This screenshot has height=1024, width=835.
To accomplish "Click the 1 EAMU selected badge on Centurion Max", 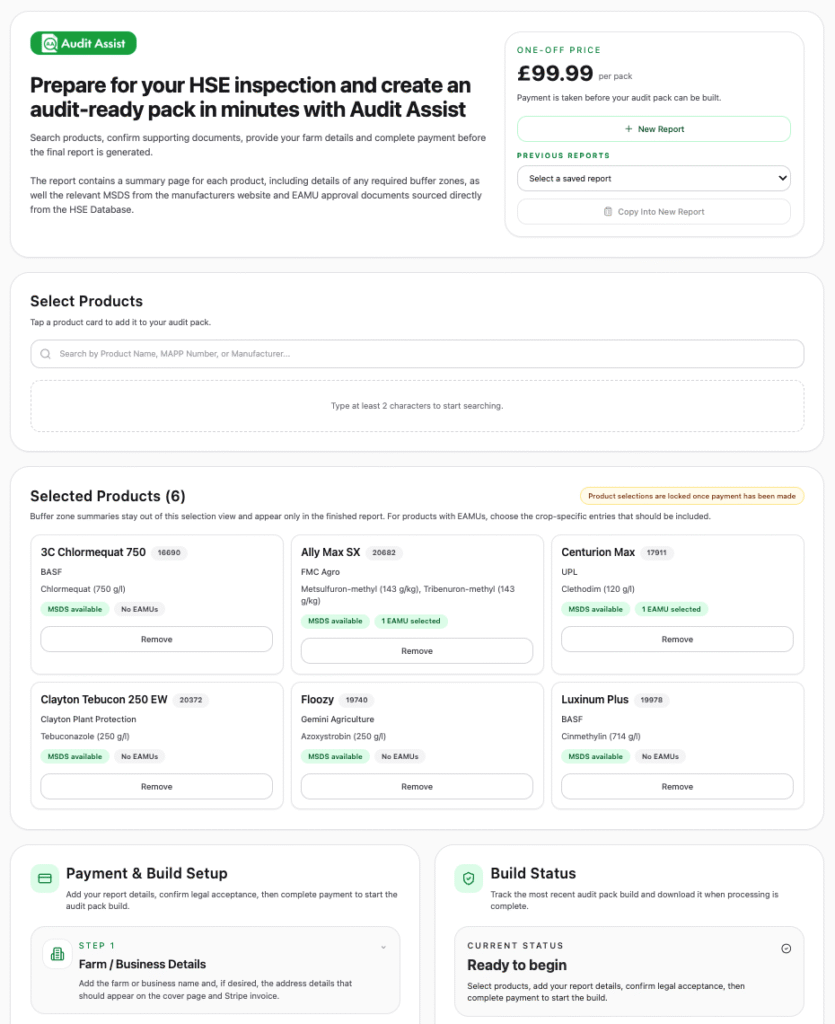I will [671, 609].
